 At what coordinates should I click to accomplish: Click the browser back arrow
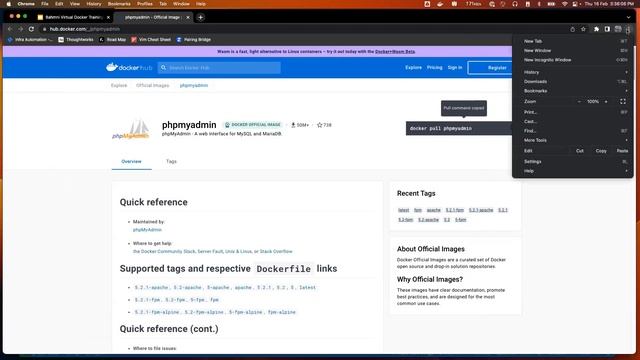pyautogui.click(x=10, y=29)
